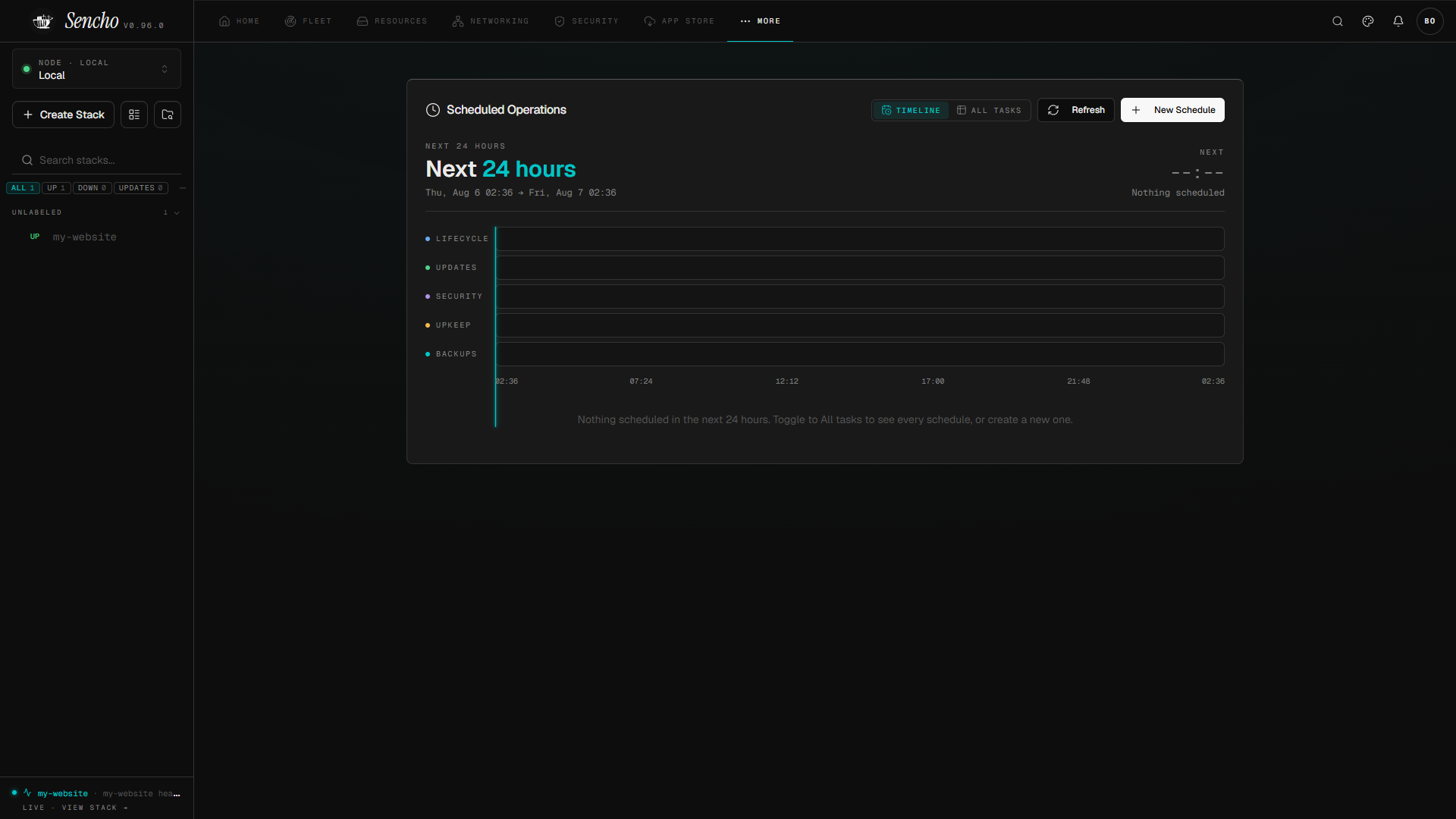Image resolution: width=1456 pixels, height=819 pixels.
Task: Open the Resources tab
Action: [x=392, y=21]
